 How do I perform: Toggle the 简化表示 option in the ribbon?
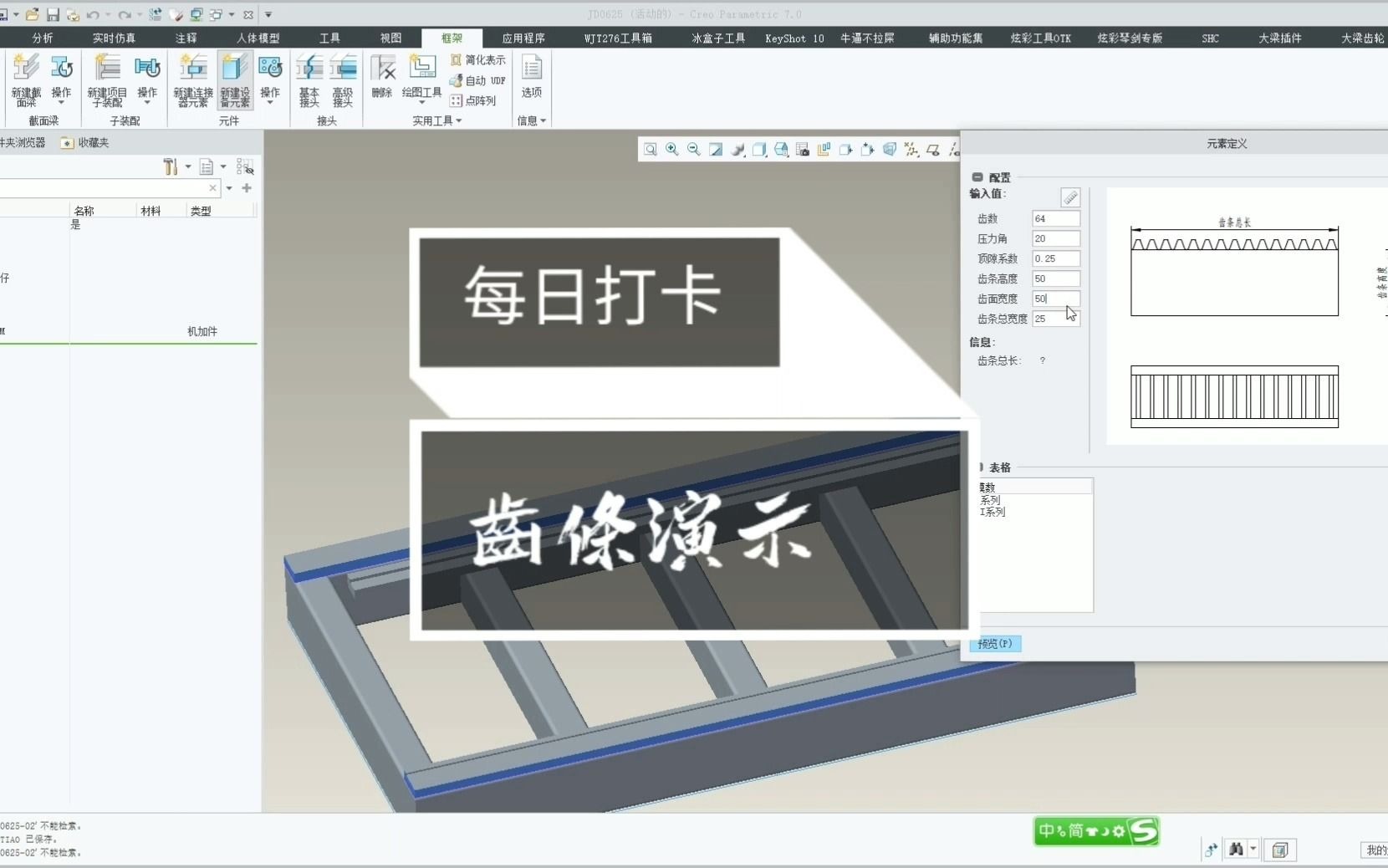[479, 60]
